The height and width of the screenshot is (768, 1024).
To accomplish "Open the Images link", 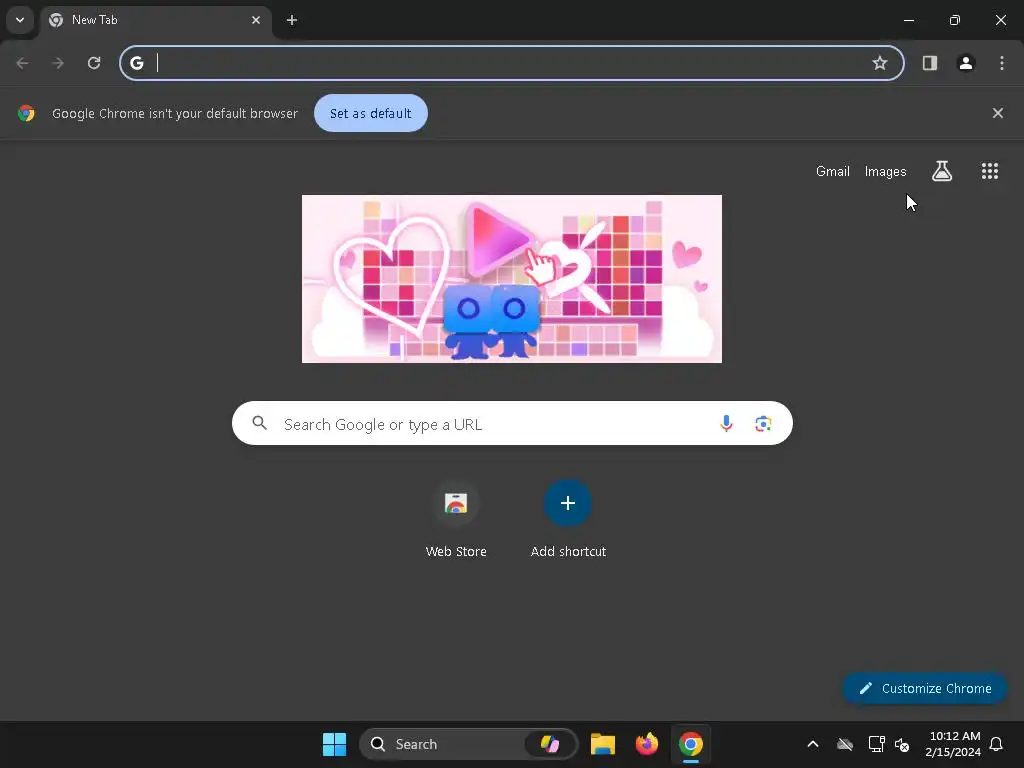I will click(x=886, y=171).
